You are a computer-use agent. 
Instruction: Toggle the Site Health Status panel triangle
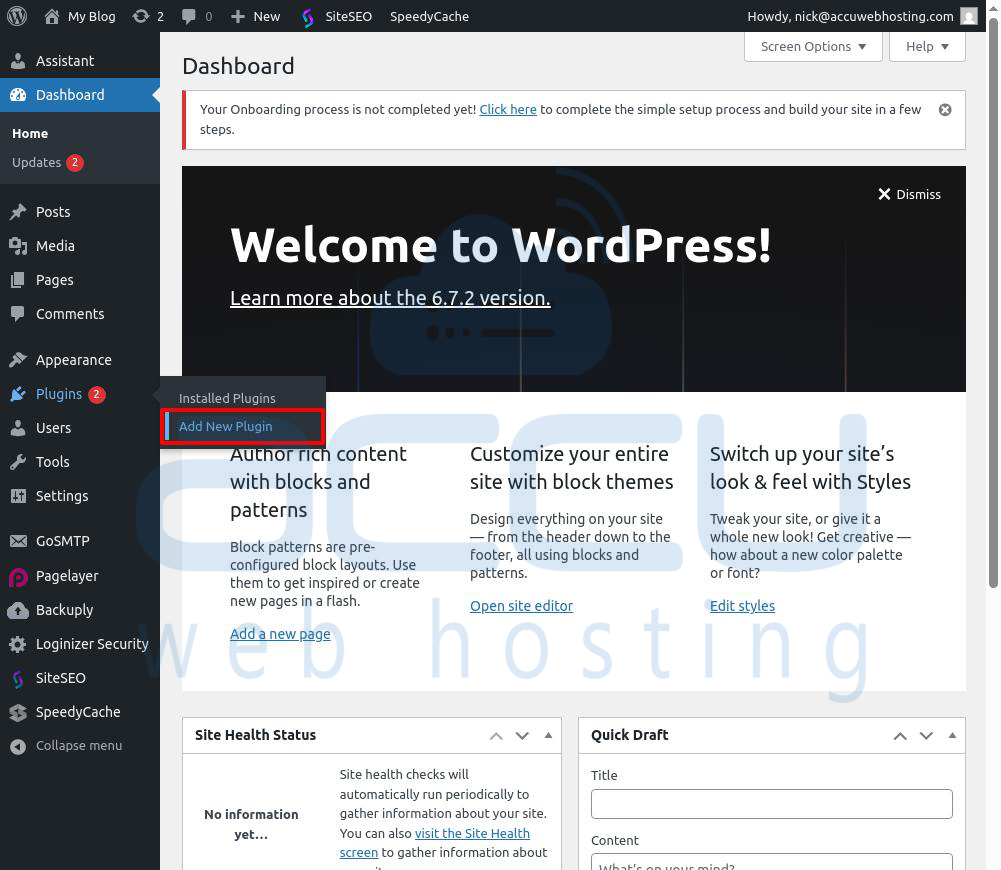[548, 735]
